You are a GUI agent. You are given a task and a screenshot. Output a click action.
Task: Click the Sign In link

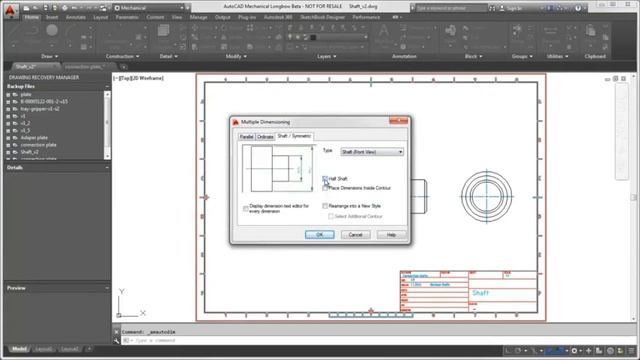tap(514, 8)
